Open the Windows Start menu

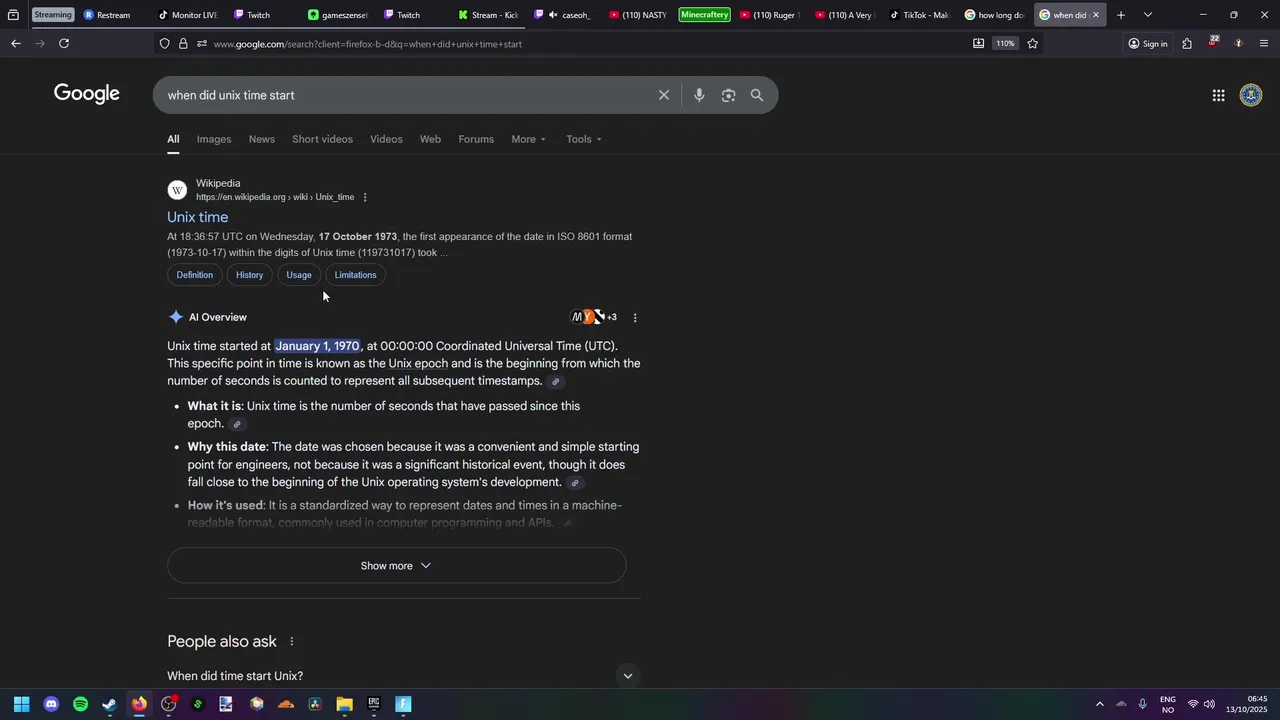pyautogui.click(x=21, y=704)
